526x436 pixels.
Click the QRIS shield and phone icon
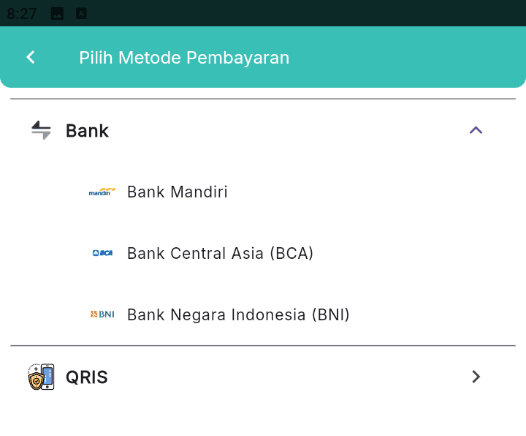(41, 377)
